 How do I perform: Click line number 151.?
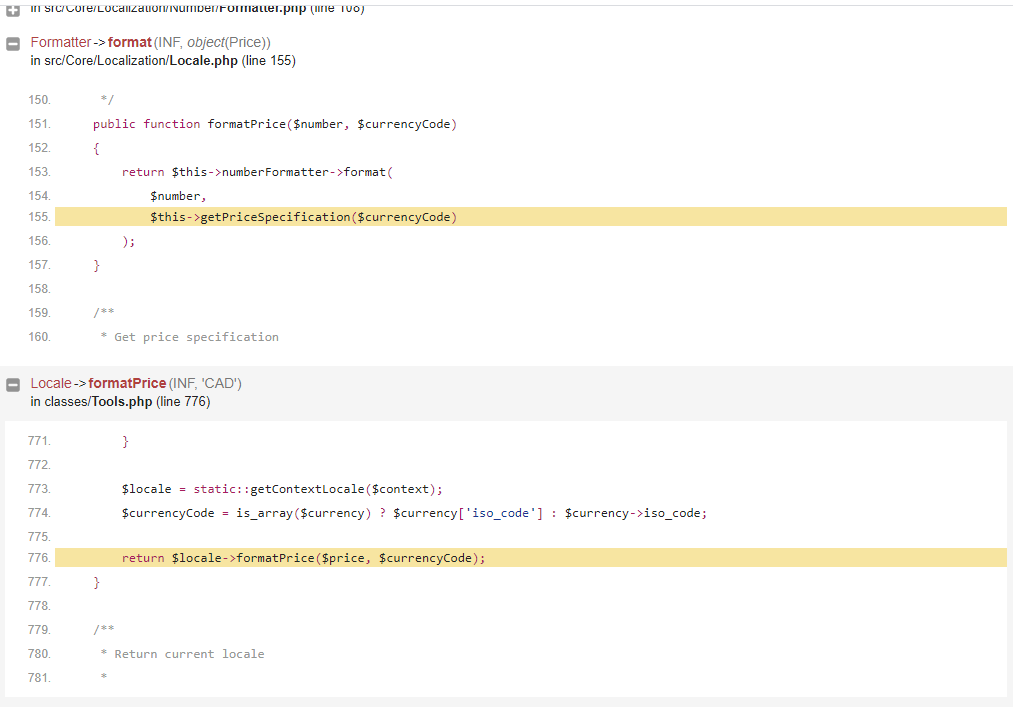tap(39, 124)
